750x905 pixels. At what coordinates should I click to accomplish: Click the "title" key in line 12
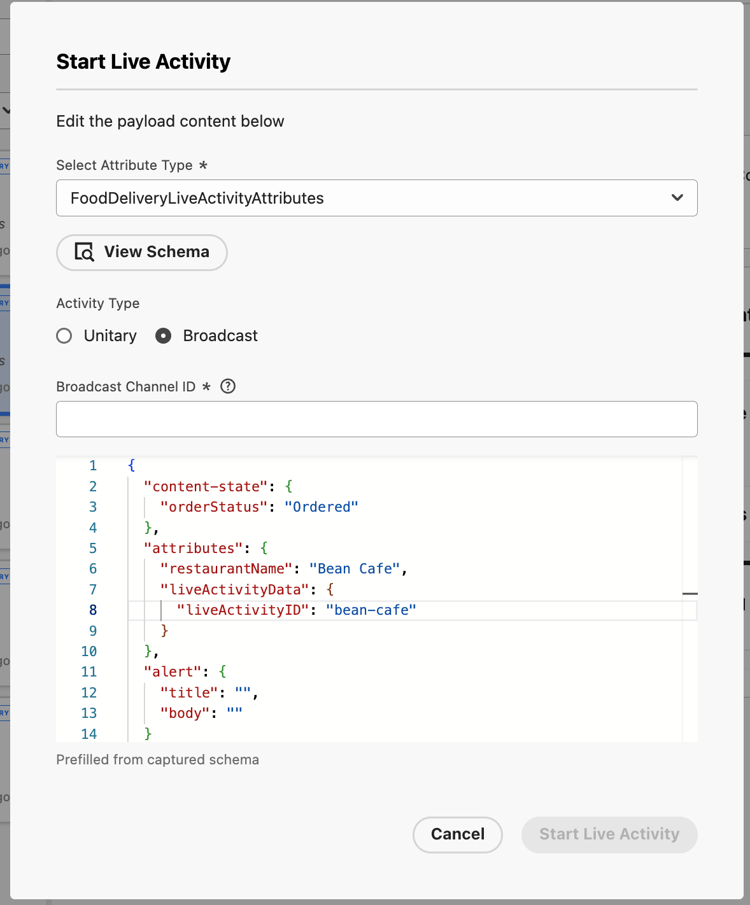tap(189, 693)
